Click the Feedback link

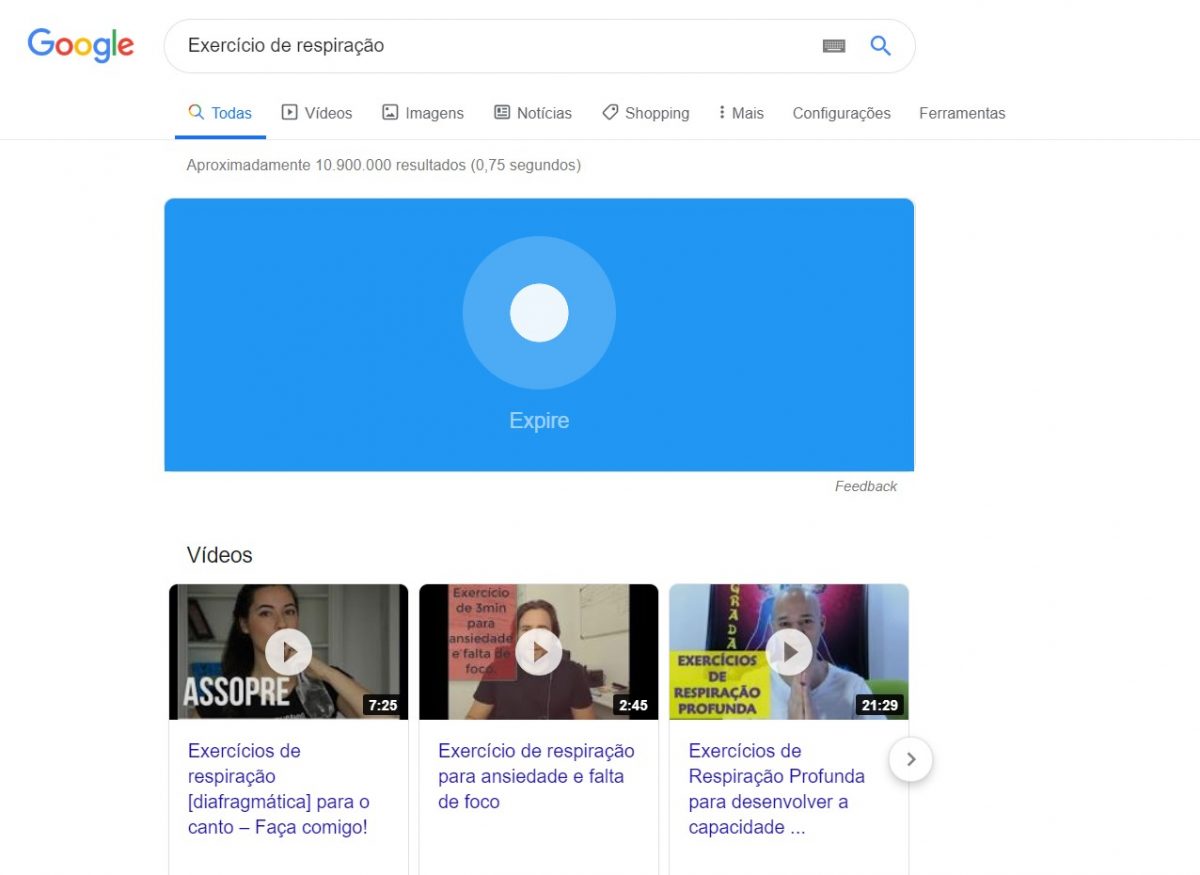pos(866,486)
